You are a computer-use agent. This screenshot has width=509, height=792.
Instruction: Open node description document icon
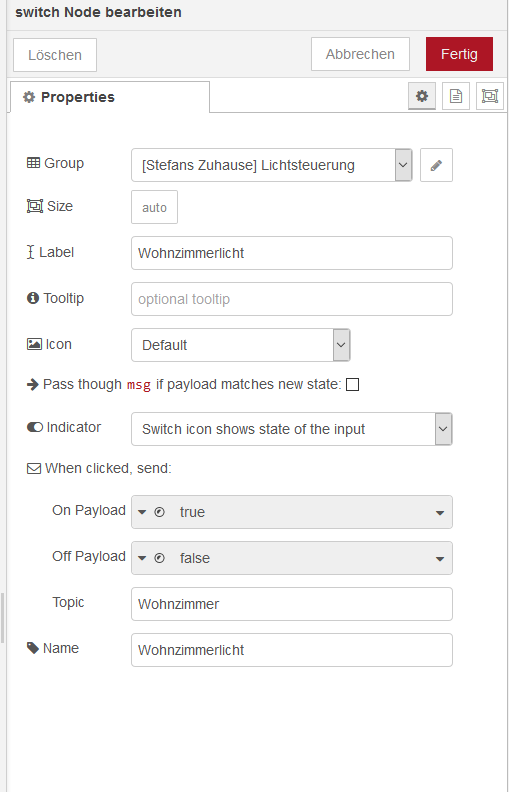(x=455, y=96)
